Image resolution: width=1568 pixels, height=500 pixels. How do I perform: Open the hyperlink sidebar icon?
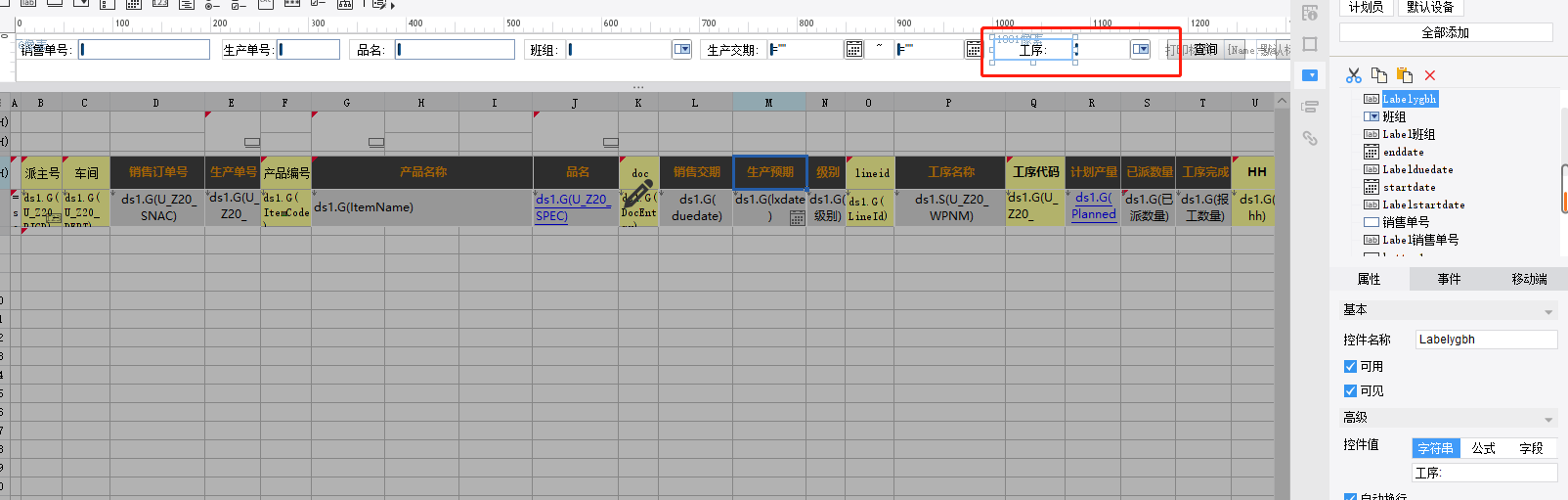[x=1310, y=138]
